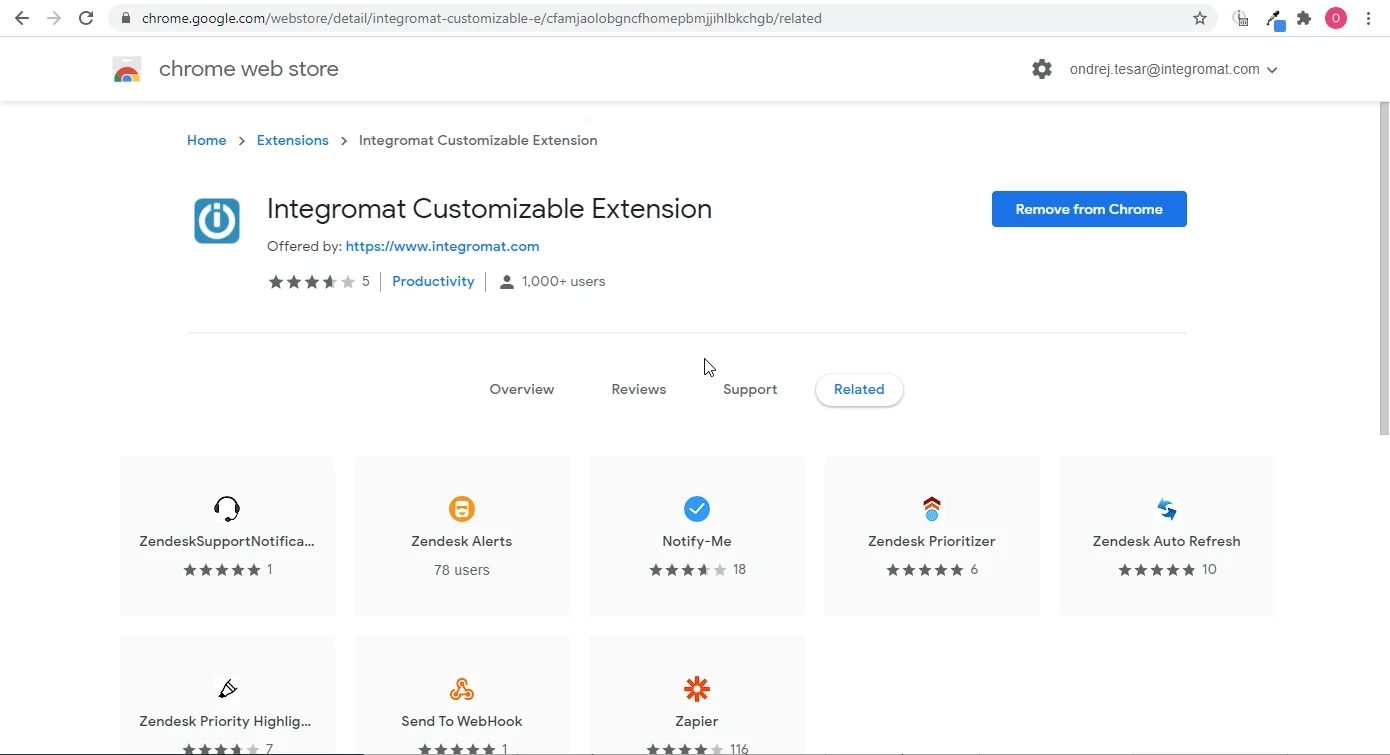
Task: Click the Integromat Customizable Extension heading
Action: 489,209
